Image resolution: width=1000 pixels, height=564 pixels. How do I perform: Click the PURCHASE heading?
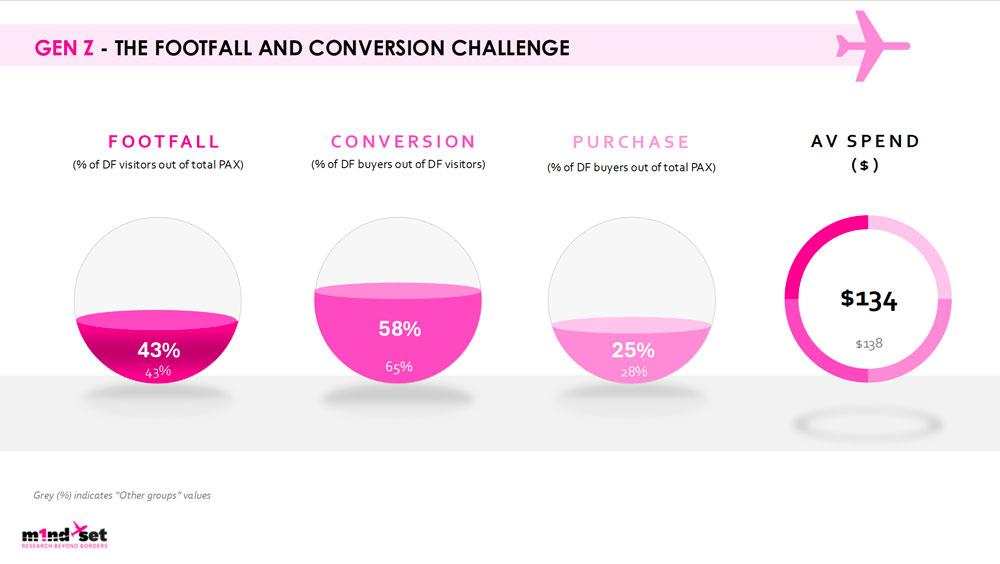pyautogui.click(x=631, y=142)
